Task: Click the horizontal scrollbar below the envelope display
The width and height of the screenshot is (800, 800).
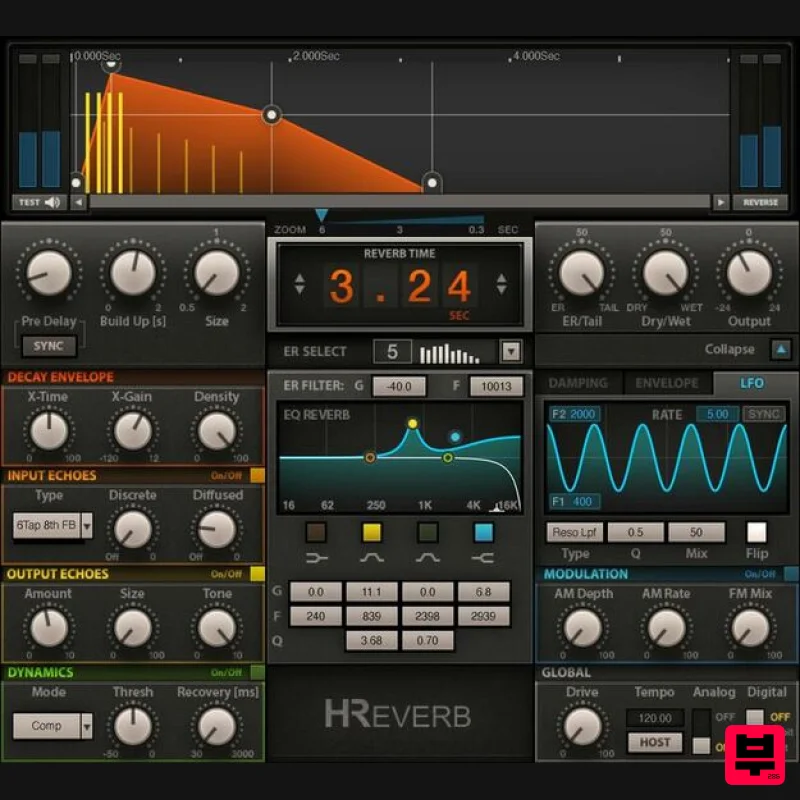Action: click(x=399, y=202)
